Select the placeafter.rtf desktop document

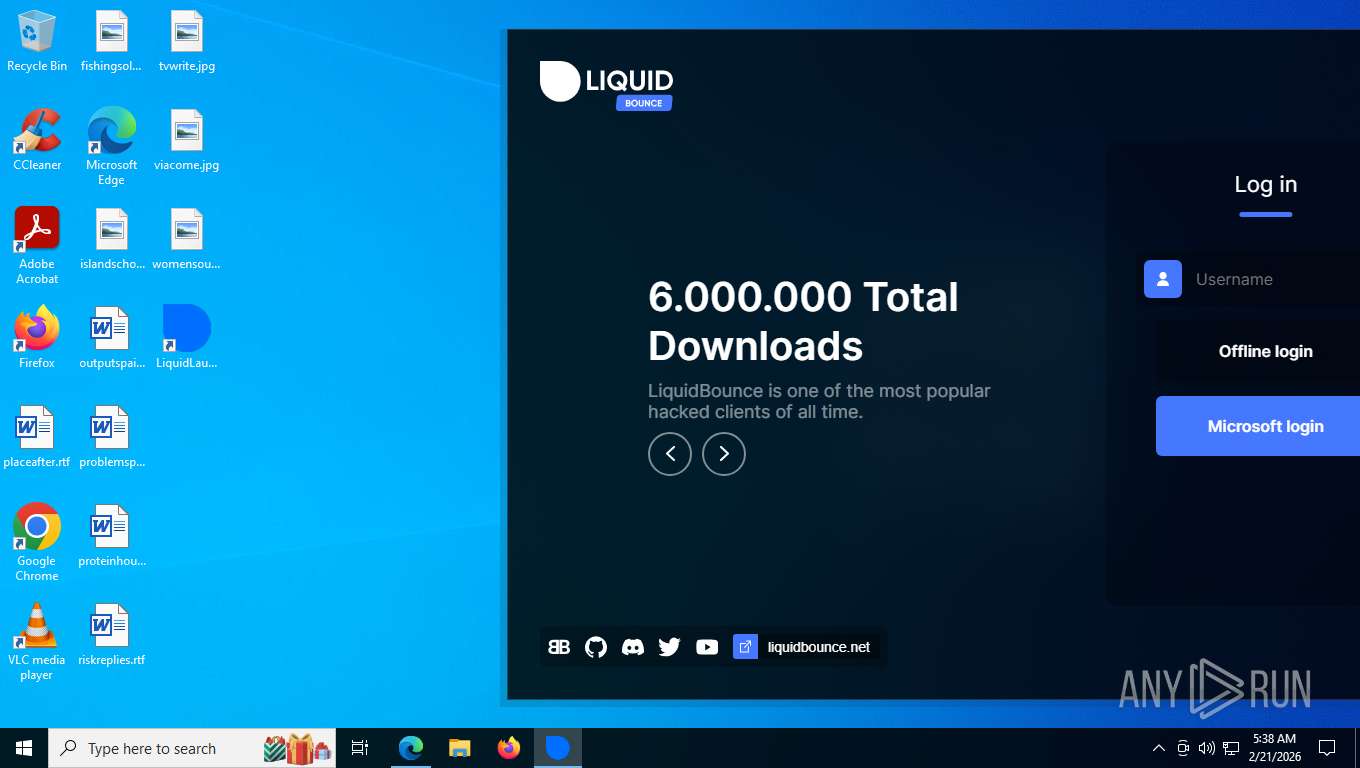(x=37, y=437)
